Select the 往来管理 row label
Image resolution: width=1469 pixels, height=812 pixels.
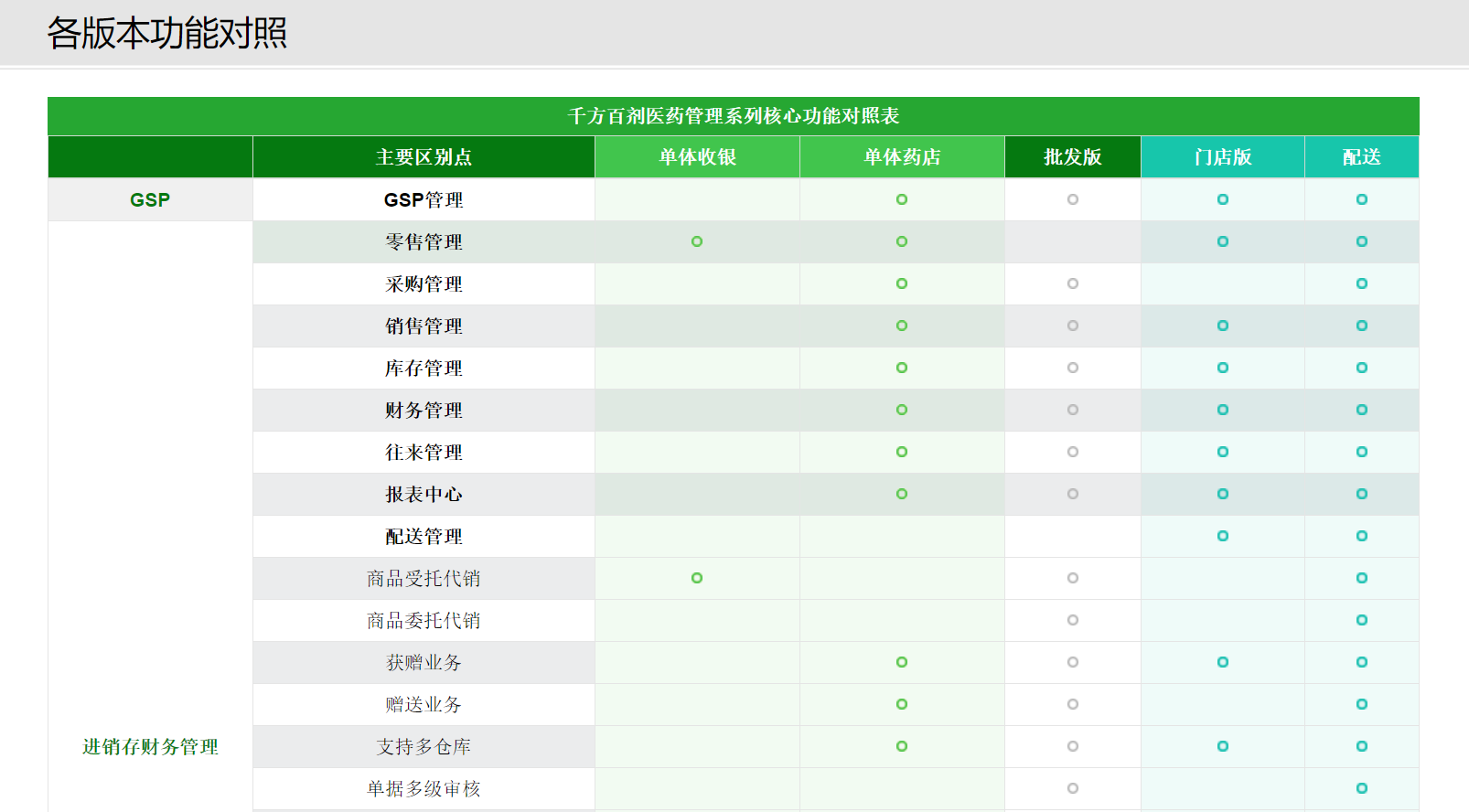tap(424, 453)
